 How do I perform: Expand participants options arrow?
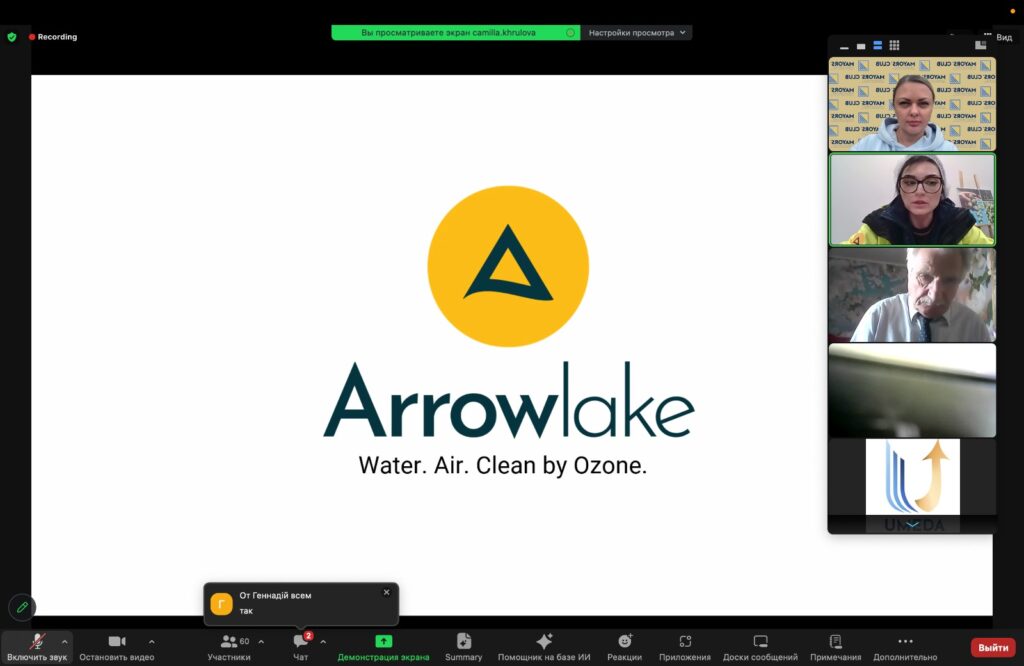(261, 642)
